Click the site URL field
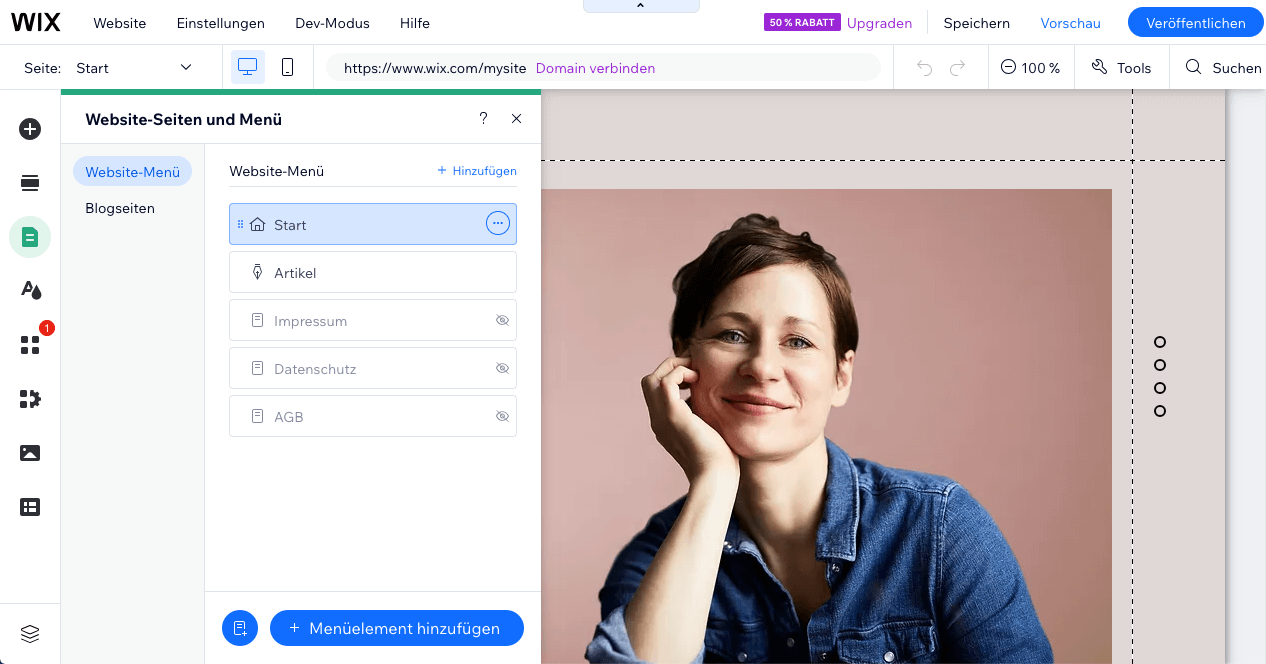The image size is (1266, 664). click(x=603, y=67)
